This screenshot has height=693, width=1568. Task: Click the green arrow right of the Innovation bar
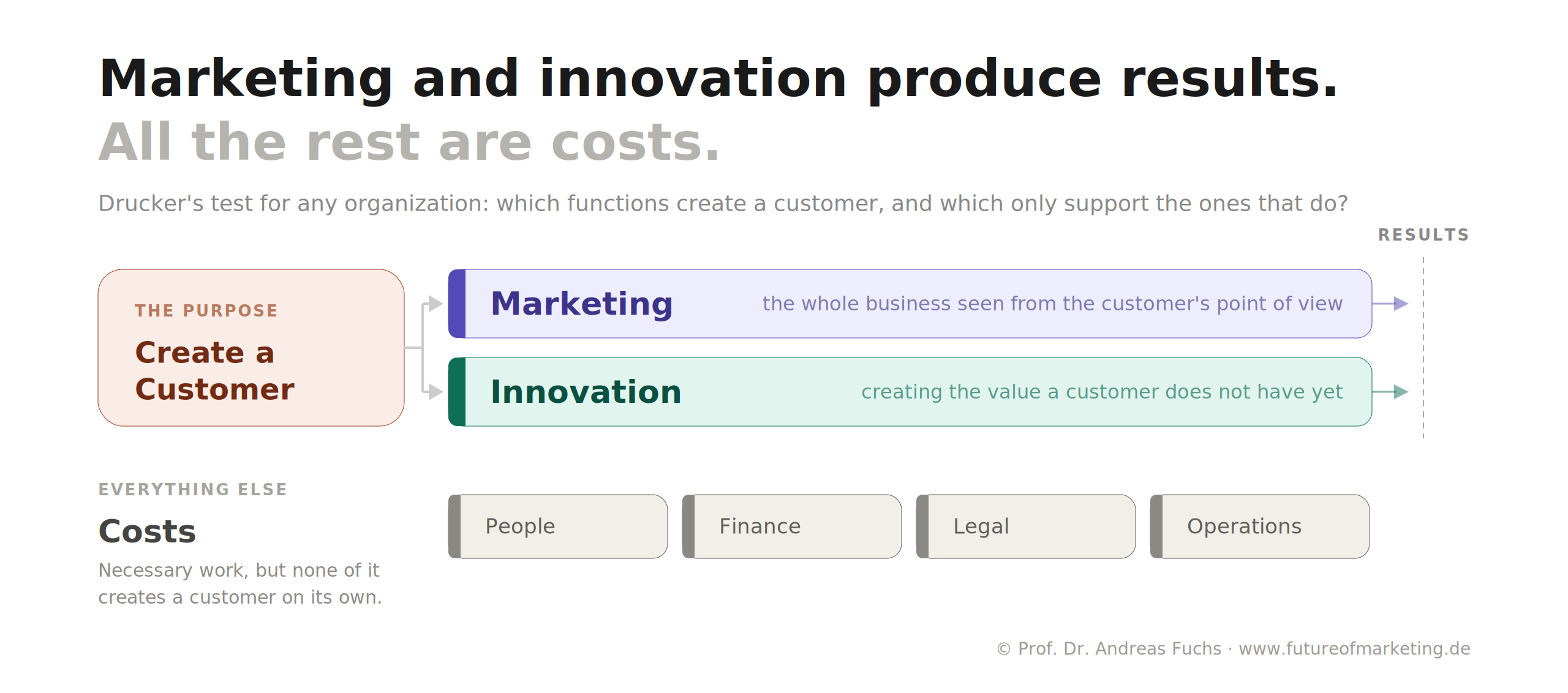1390,392
